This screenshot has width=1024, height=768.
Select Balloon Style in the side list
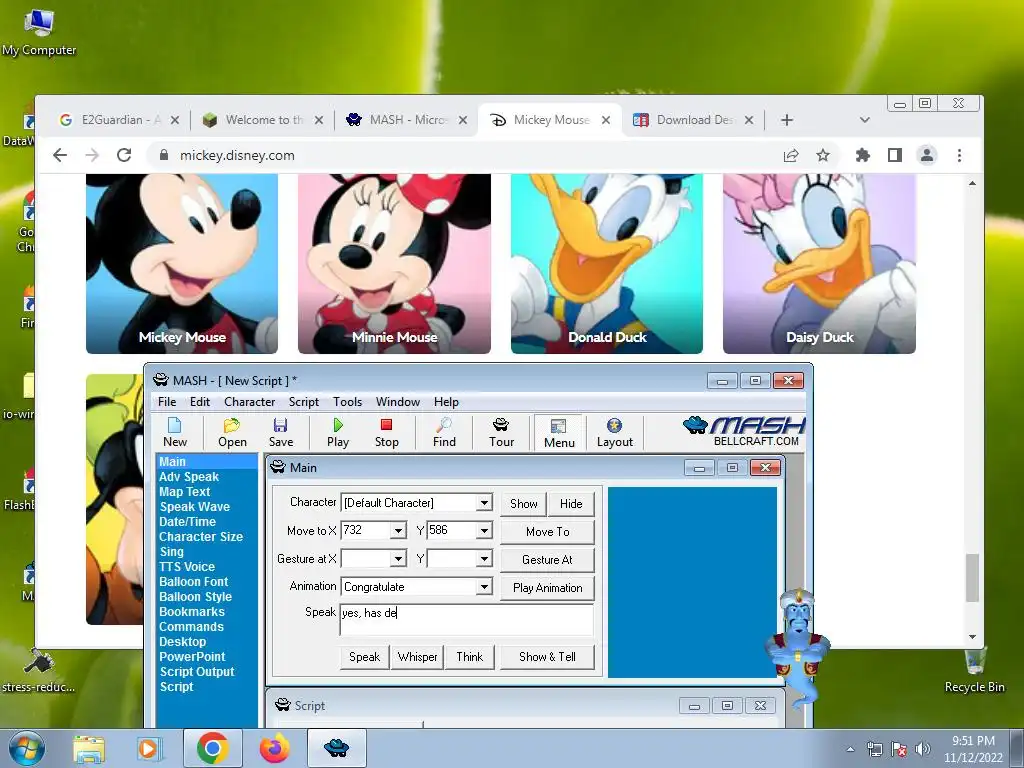click(x=195, y=597)
